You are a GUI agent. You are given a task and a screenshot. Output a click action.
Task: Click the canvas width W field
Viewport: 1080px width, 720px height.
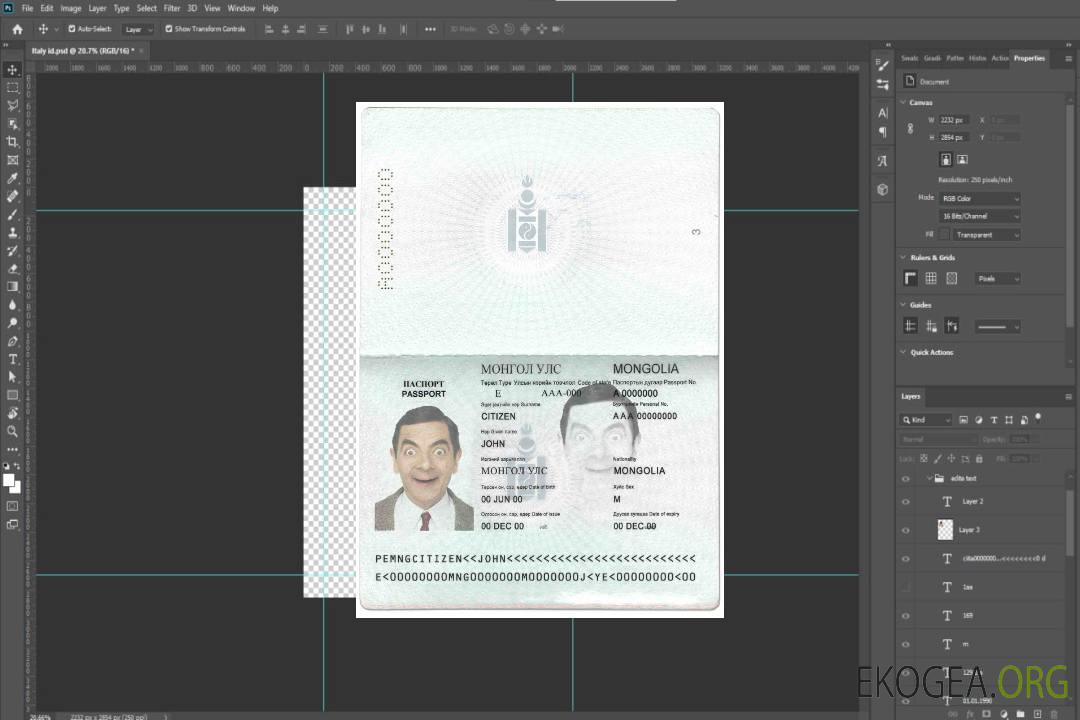pos(955,120)
